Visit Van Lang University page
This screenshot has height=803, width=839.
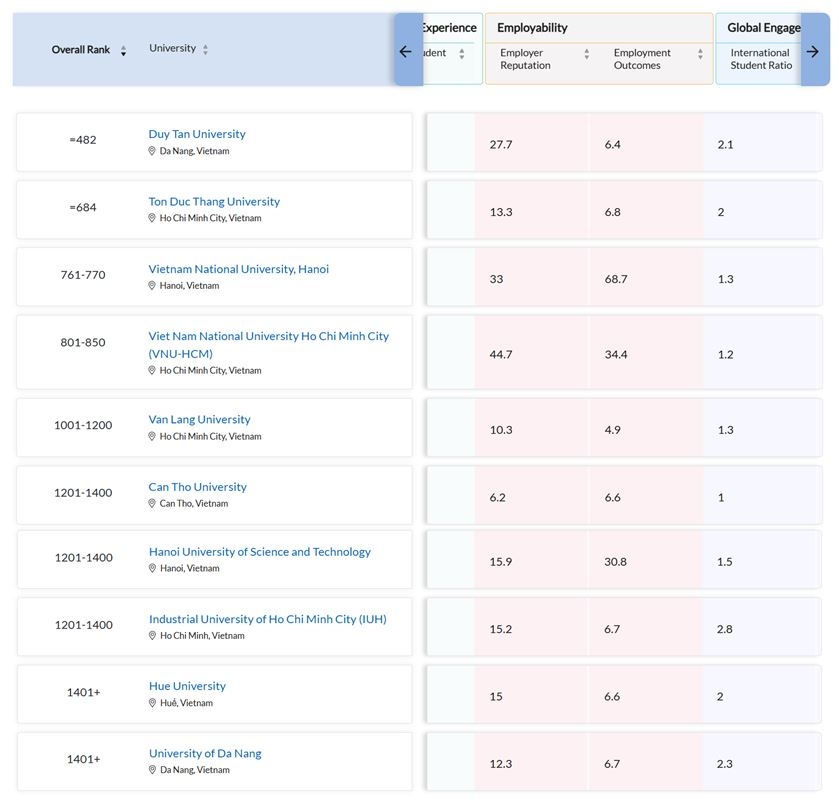(x=199, y=419)
